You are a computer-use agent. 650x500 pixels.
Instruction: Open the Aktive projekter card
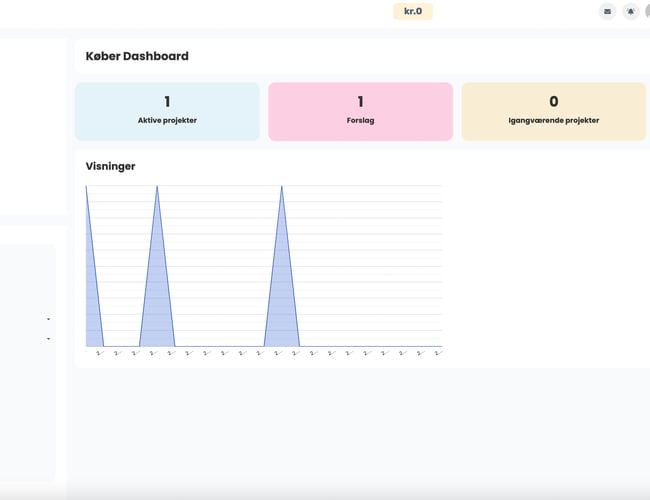coord(167,111)
